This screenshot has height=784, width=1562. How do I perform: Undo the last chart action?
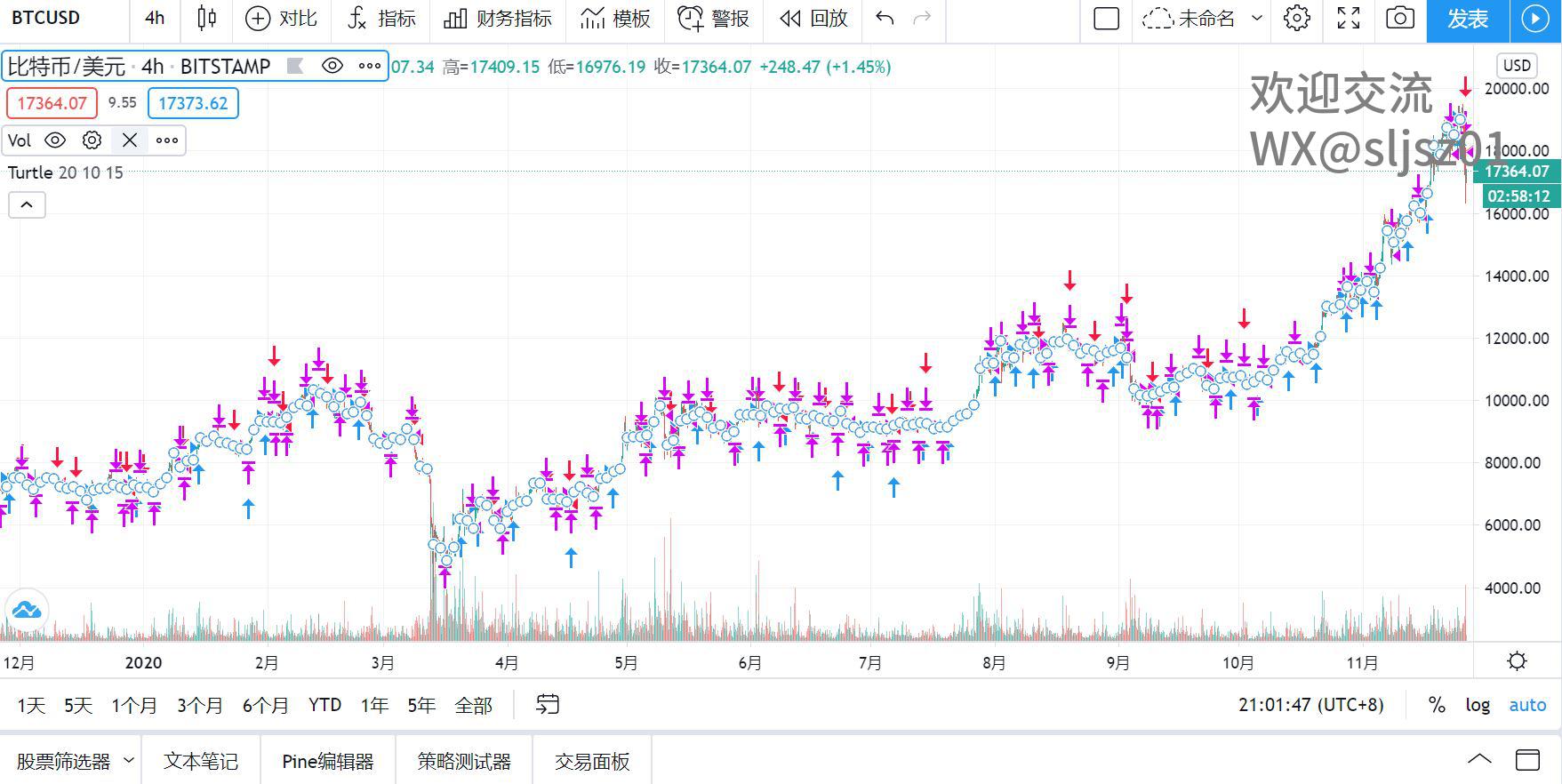click(x=885, y=18)
